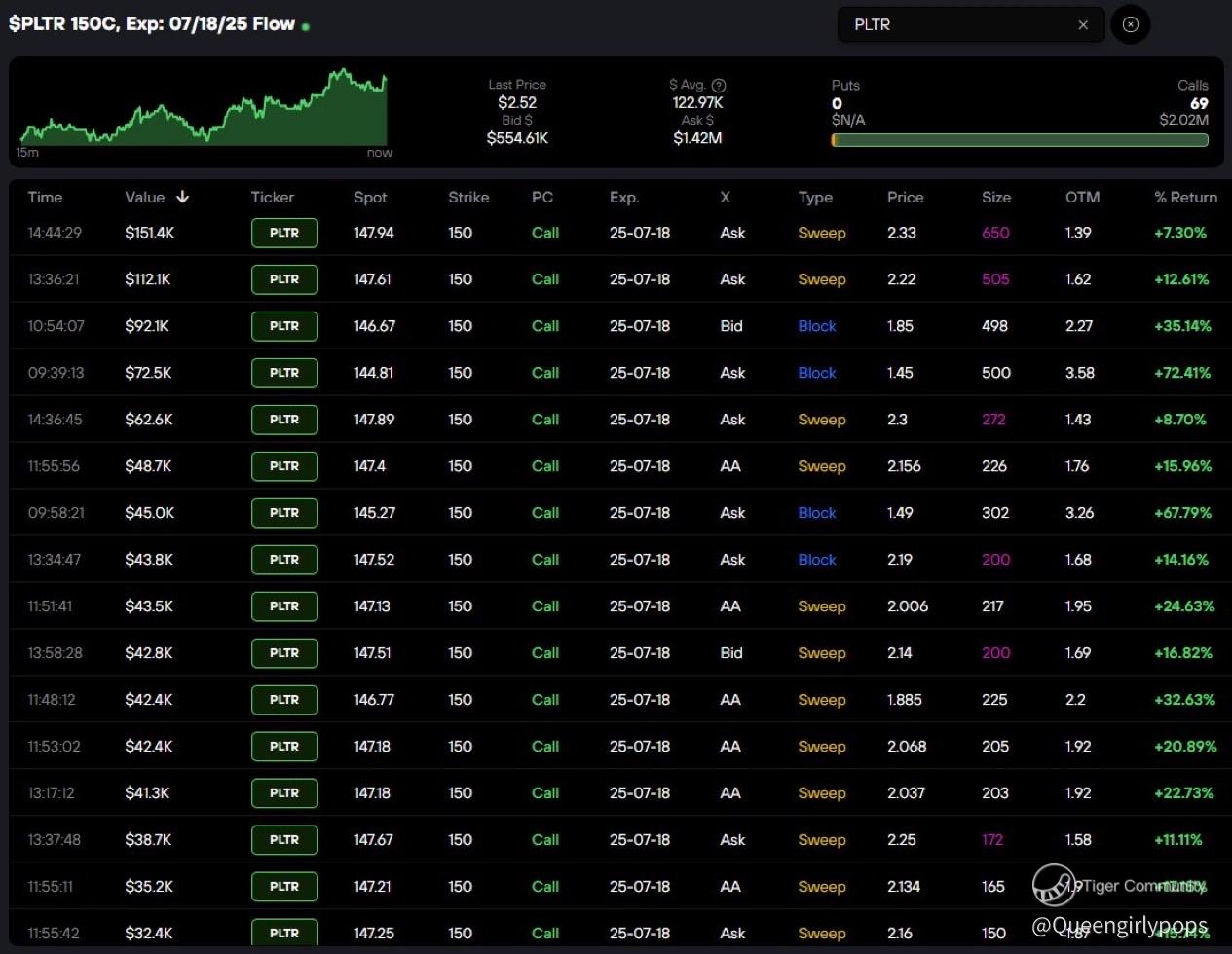Screen dimensions: 1232x954
Task: Click Block type in 10:54:07 row
Action: [x=817, y=326]
